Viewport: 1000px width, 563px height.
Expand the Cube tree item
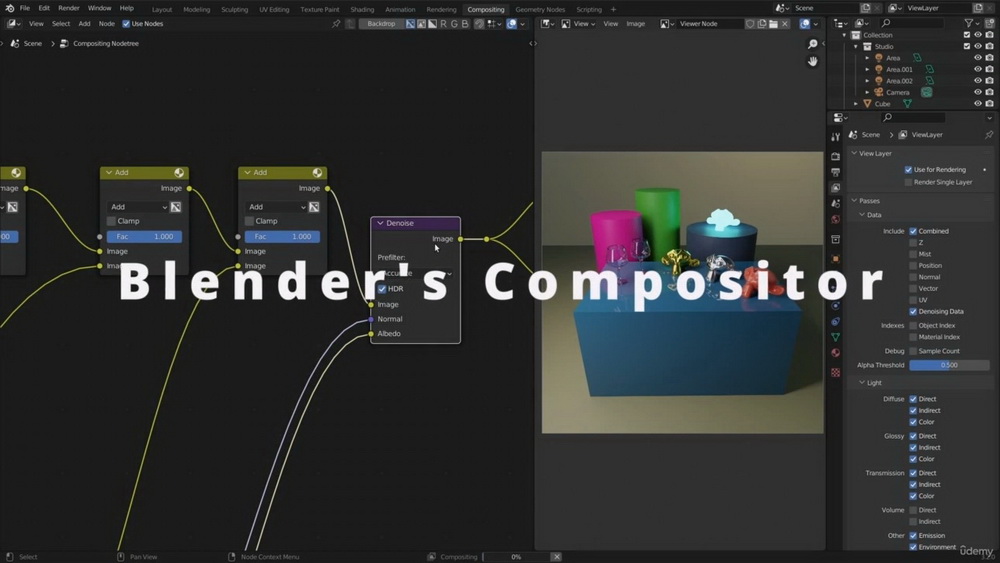pyautogui.click(x=856, y=104)
